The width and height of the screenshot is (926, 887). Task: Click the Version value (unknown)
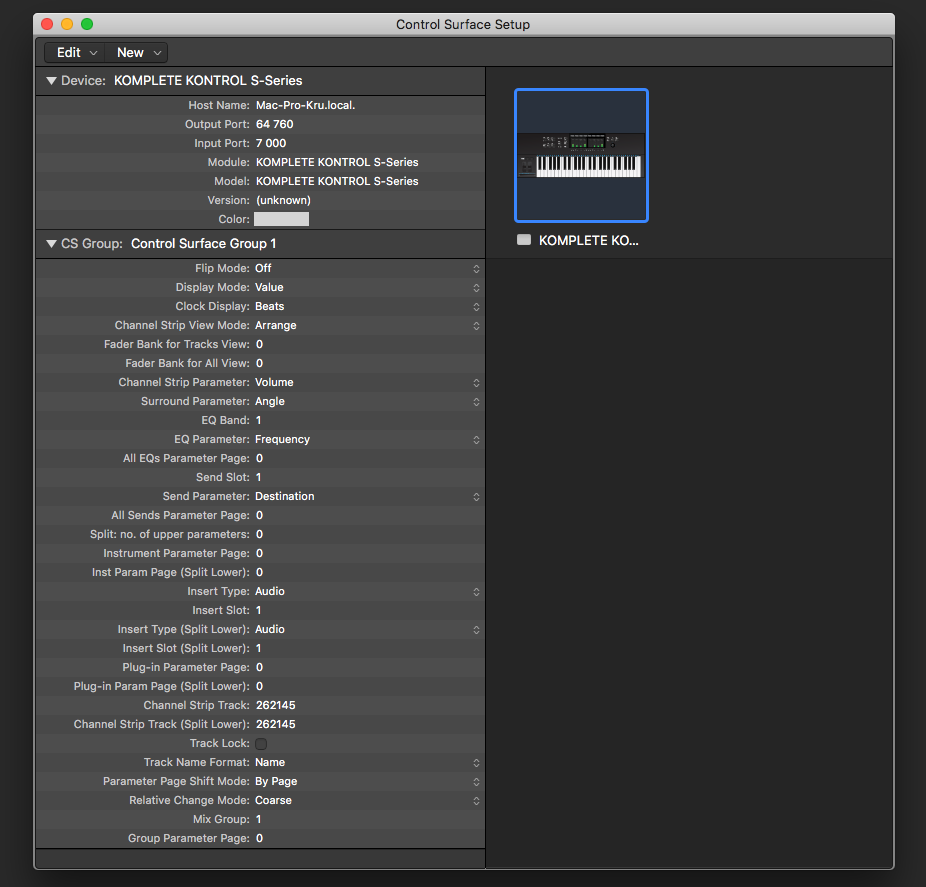click(283, 200)
